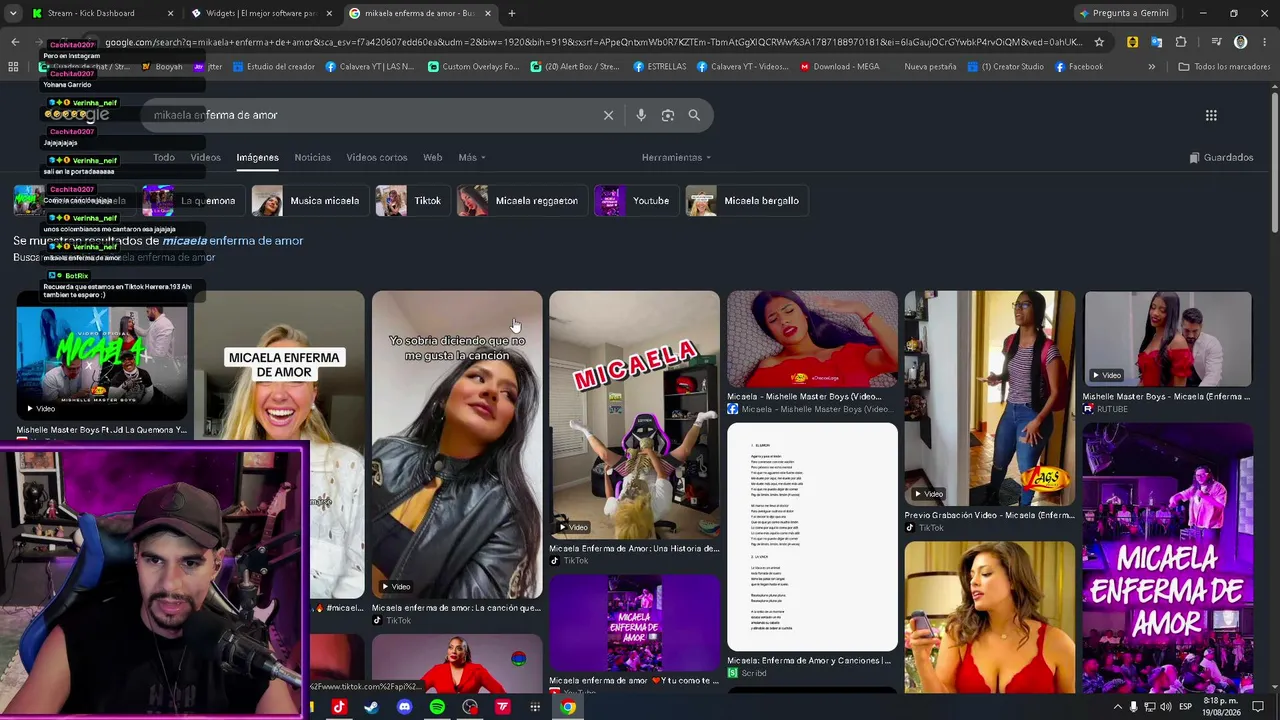Open the Previo Grabación Video thumbnail
The image size is (1280, 720).
(990, 399)
